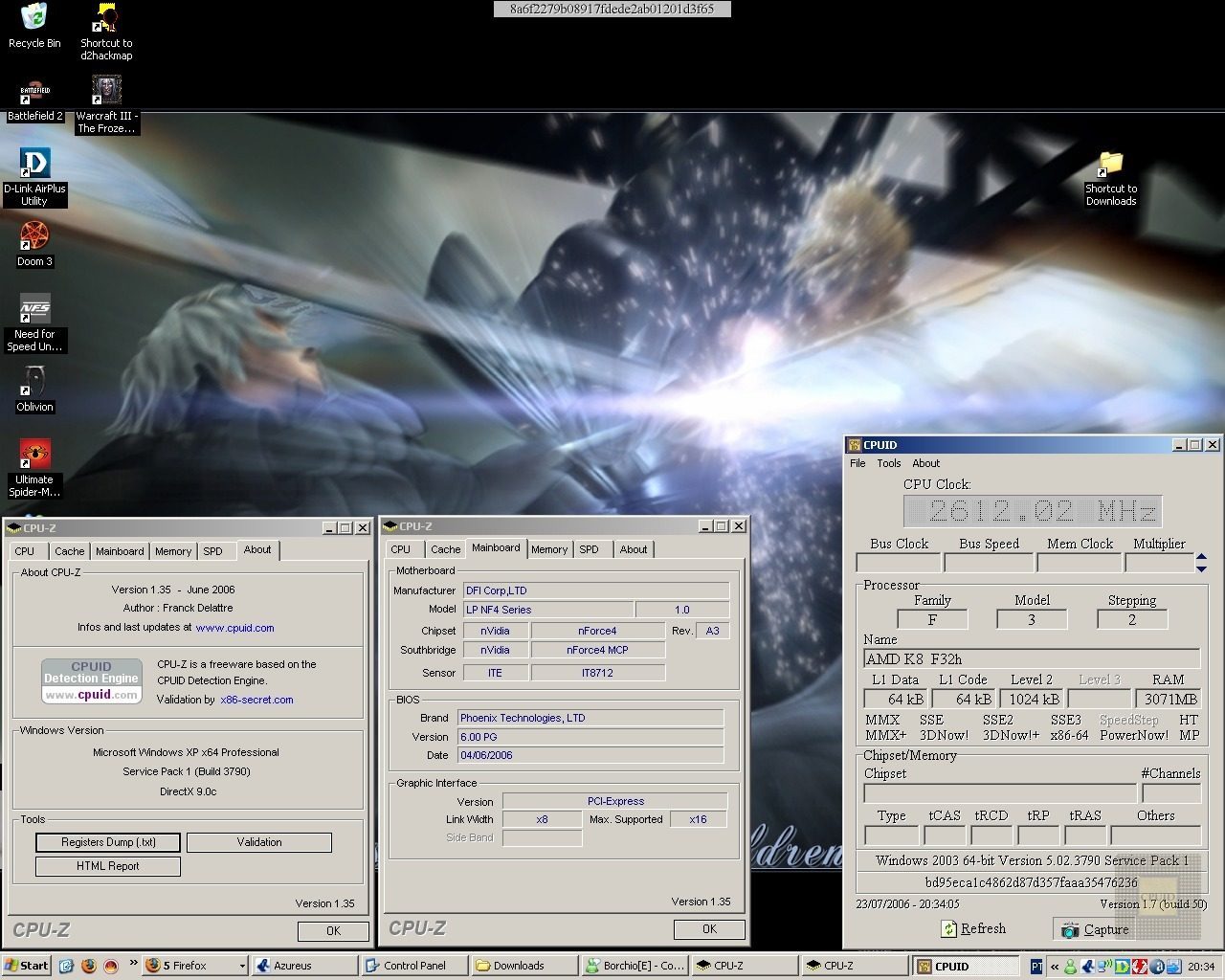Click the Manufacturer field DFI Corp,LTD
Image resolution: width=1225 pixels, height=980 pixels.
tap(596, 590)
